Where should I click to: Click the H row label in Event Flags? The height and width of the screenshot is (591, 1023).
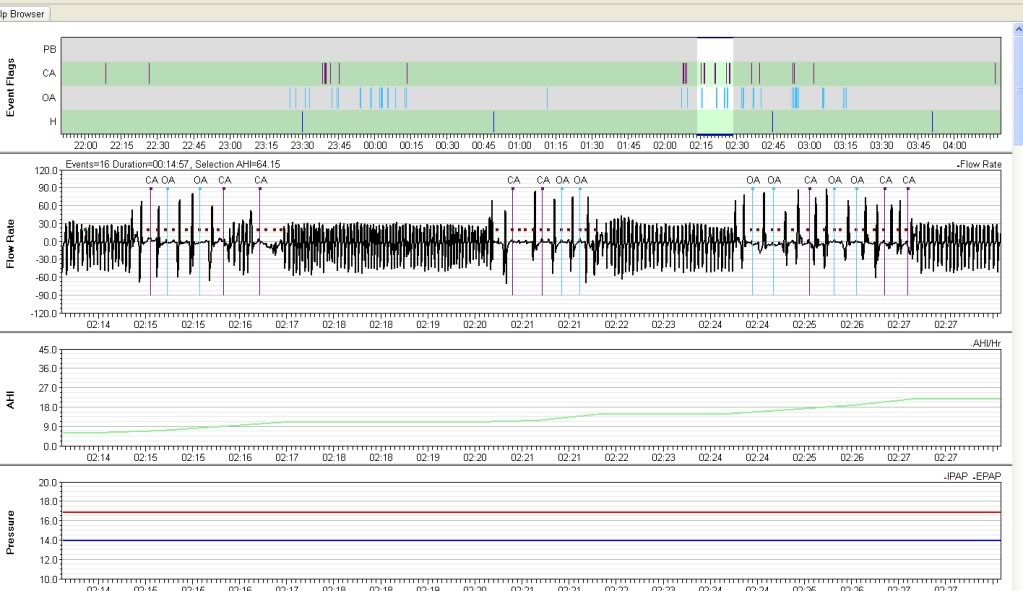(53, 121)
